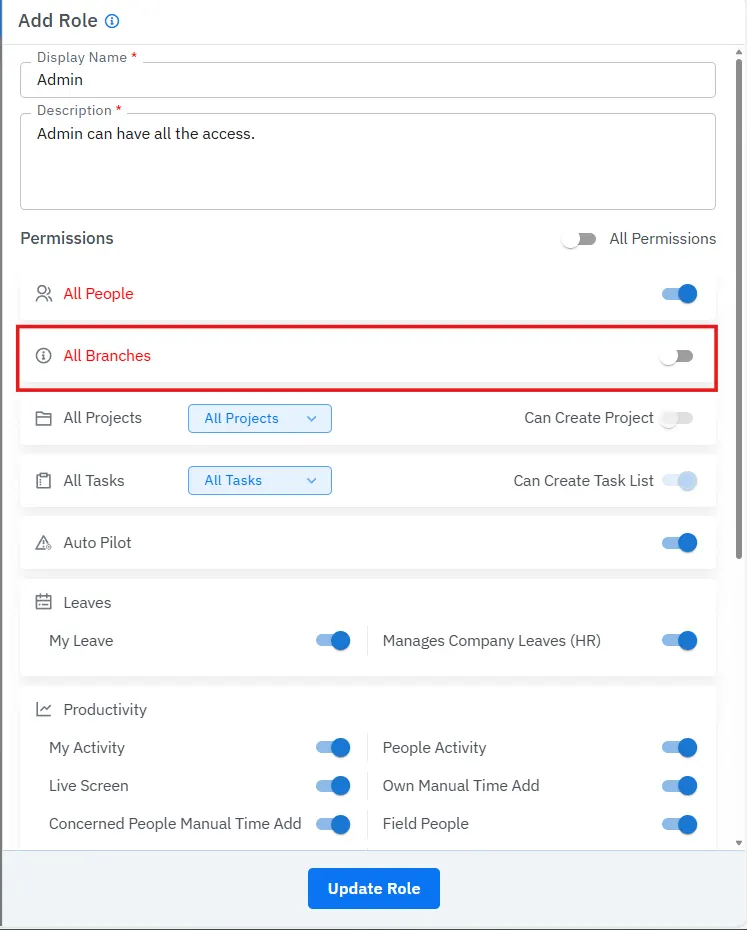Turn on the All Branches toggle
The width and height of the screenshot is (747, 930).
pyautogui.click(x=677, y=356)
